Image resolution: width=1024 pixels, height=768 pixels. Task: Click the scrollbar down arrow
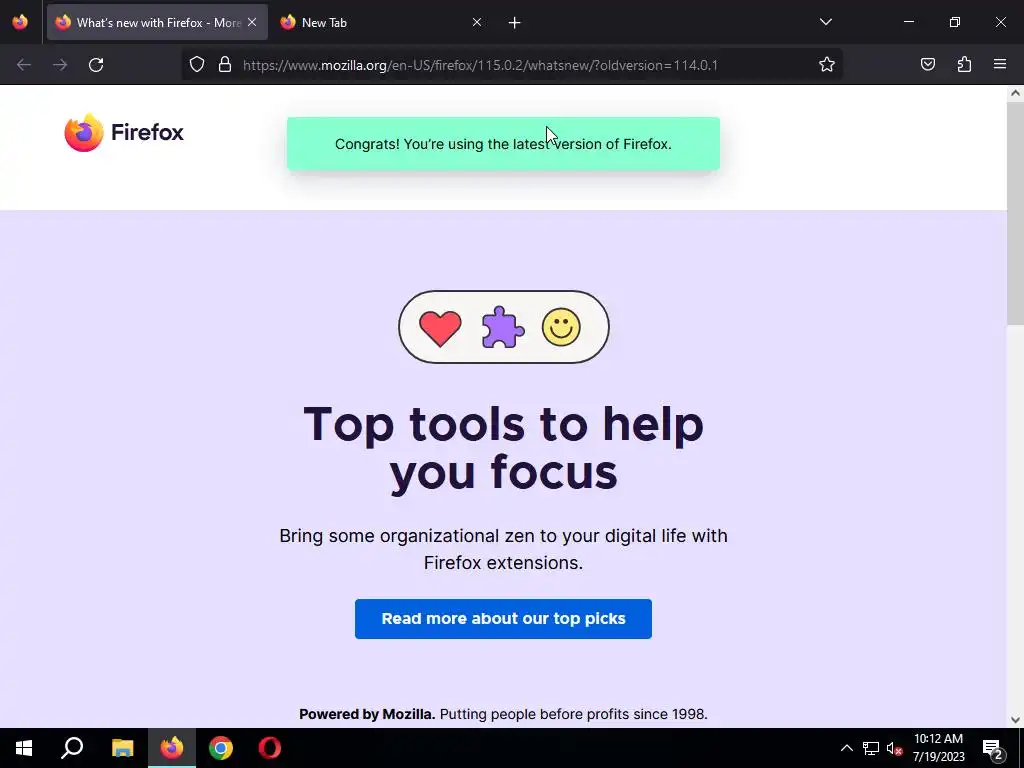pyautogui.click(x=1016, y=720)
